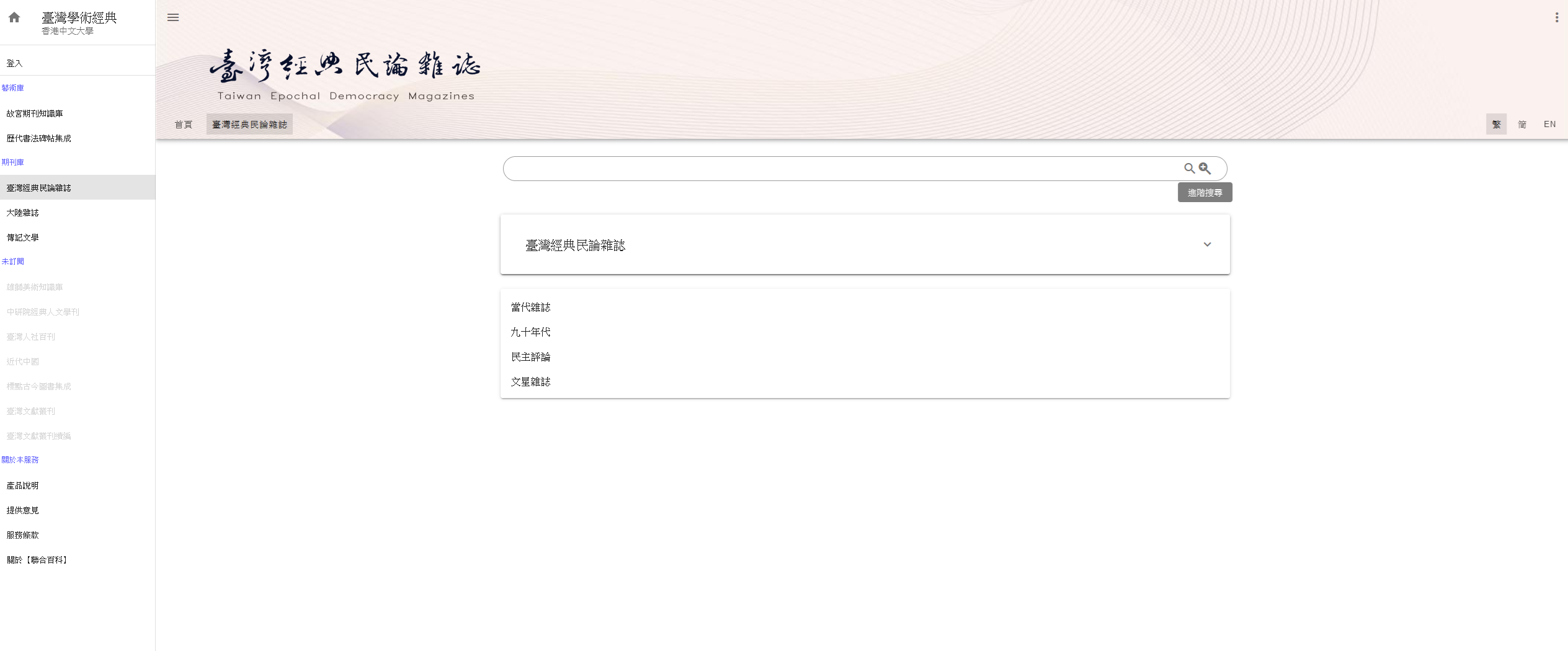Click the Taiwan Epochal Democracy Magazines logo

(345, 76)
